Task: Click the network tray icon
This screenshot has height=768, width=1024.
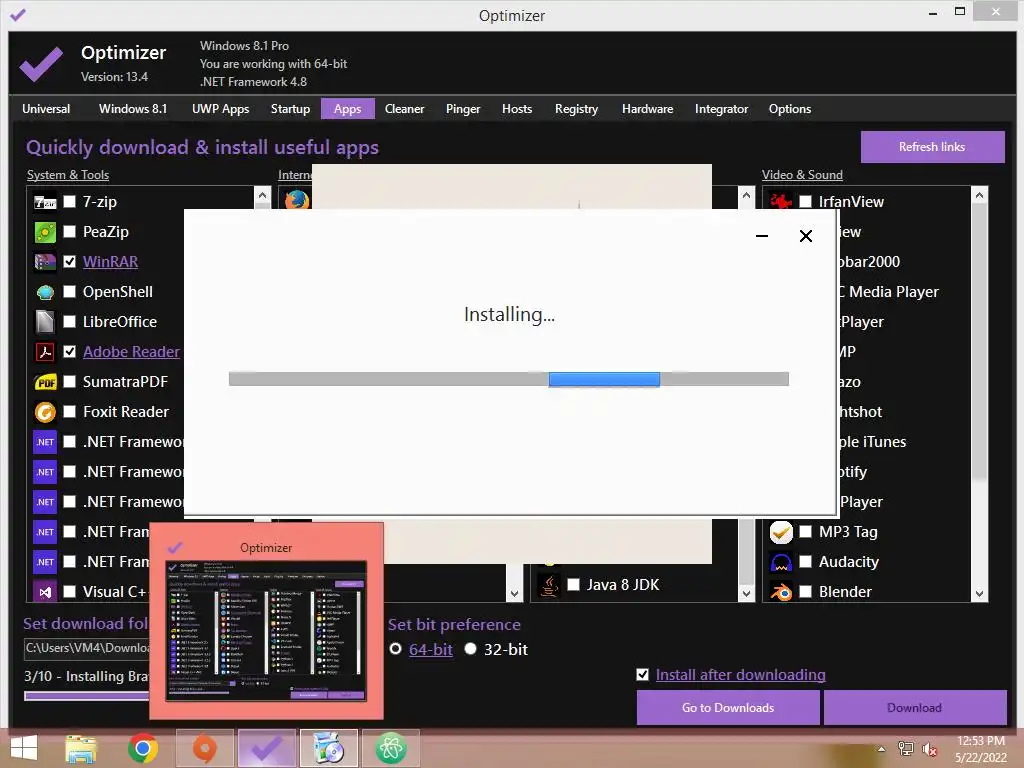Action: (906, 749)
